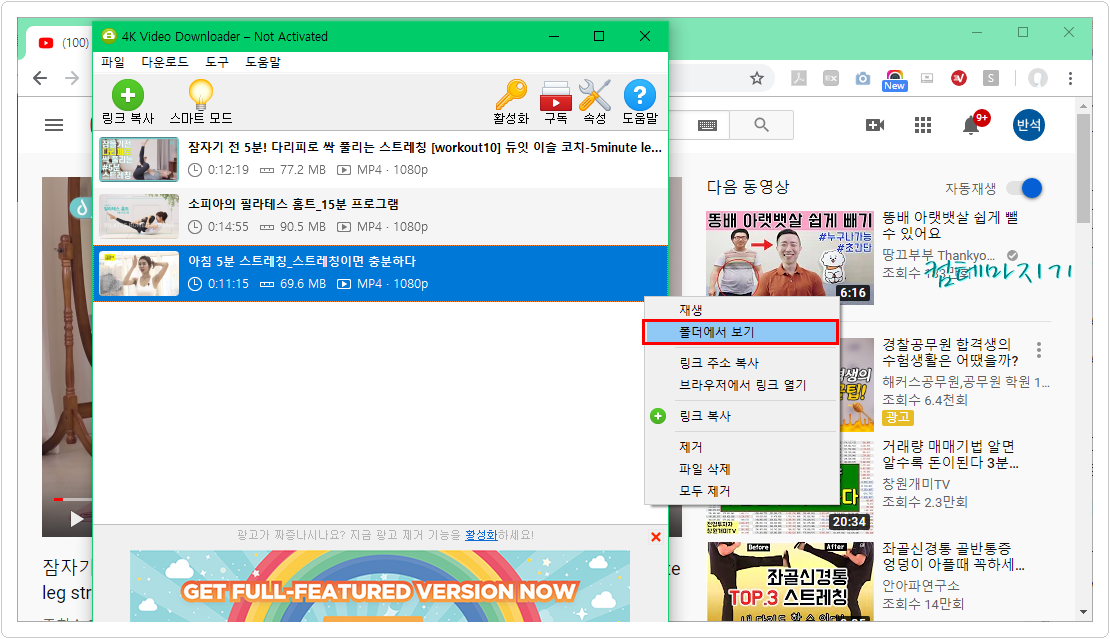
Task: Open the 반석 account avatar
Action: [x=1029, y=125]
